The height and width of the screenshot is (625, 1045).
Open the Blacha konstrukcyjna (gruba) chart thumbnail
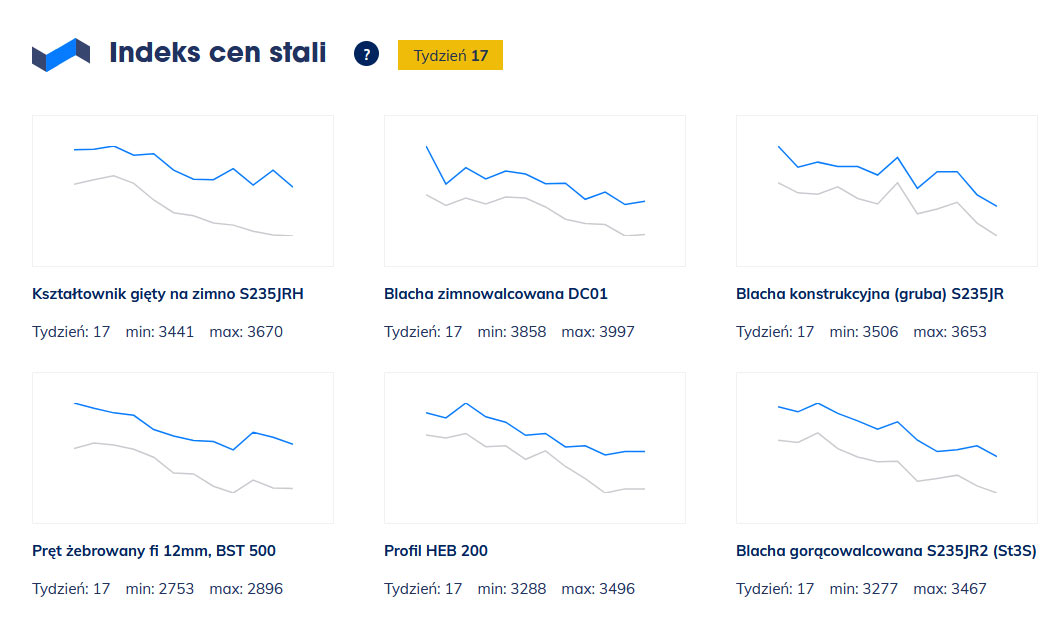tap(886, 191)
